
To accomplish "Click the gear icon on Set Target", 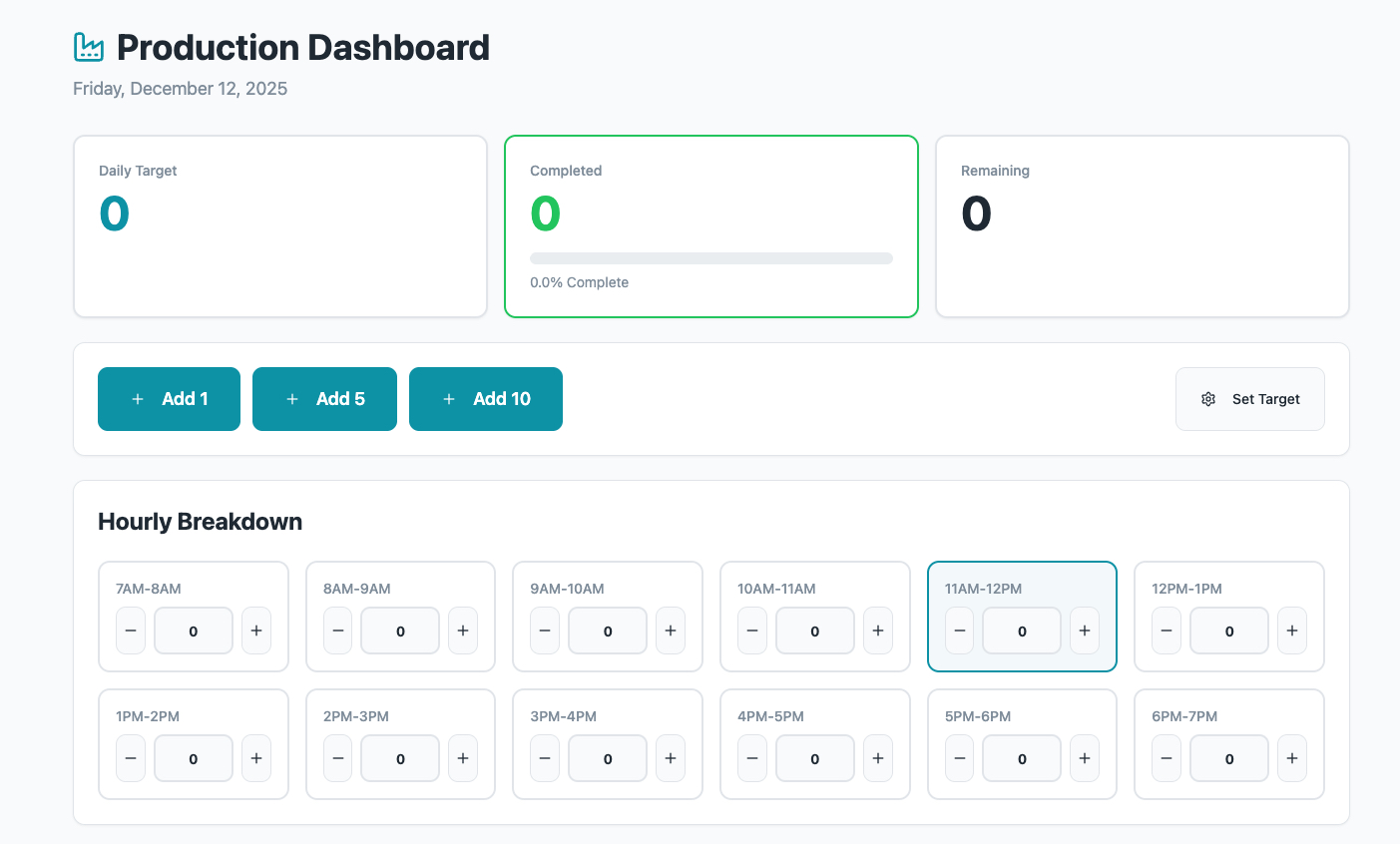I will click(x=1208, y=398).
